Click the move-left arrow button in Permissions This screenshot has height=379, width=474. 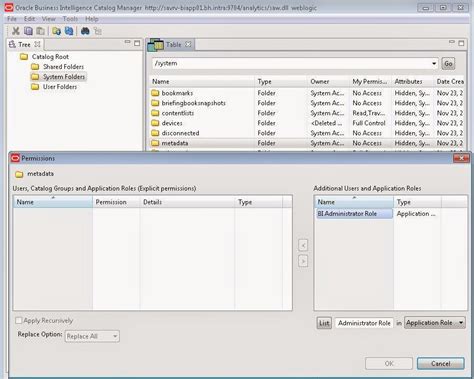pos(303,246)
